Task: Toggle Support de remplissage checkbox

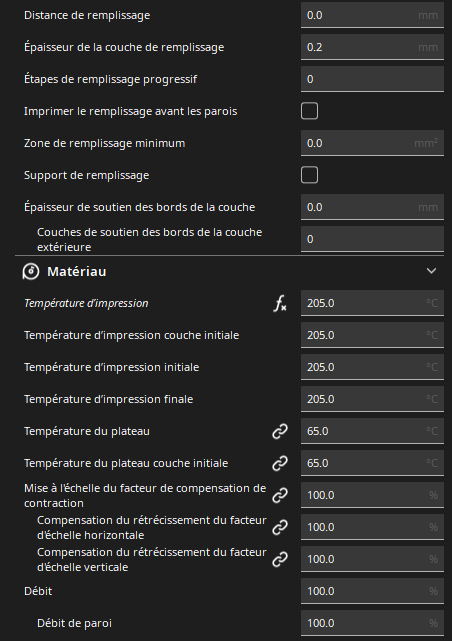Action: pos(309,175)
